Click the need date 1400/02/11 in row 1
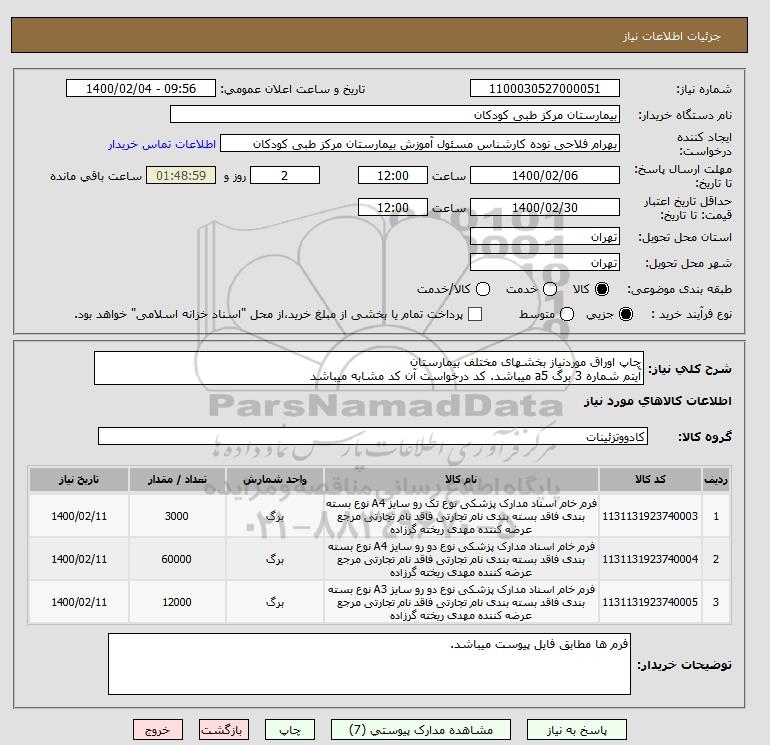This screenshot has height=745, width=770. [x=79, y=516]
